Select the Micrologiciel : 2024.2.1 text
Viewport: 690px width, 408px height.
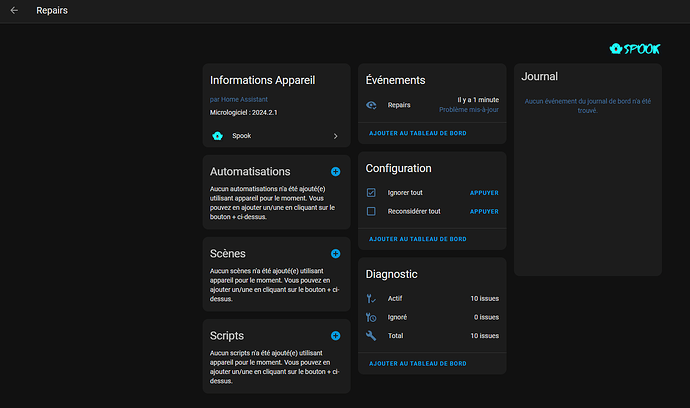(243, 112)
